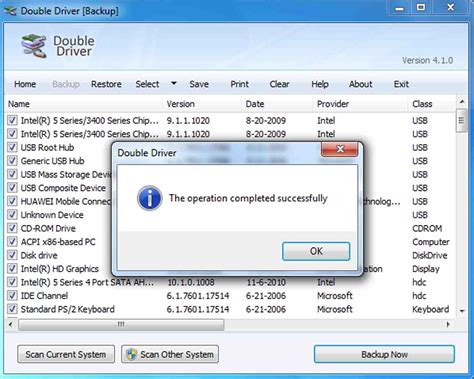
Task: Click the 11-6-2010 date cell
Action: click(x=266, y=282)
